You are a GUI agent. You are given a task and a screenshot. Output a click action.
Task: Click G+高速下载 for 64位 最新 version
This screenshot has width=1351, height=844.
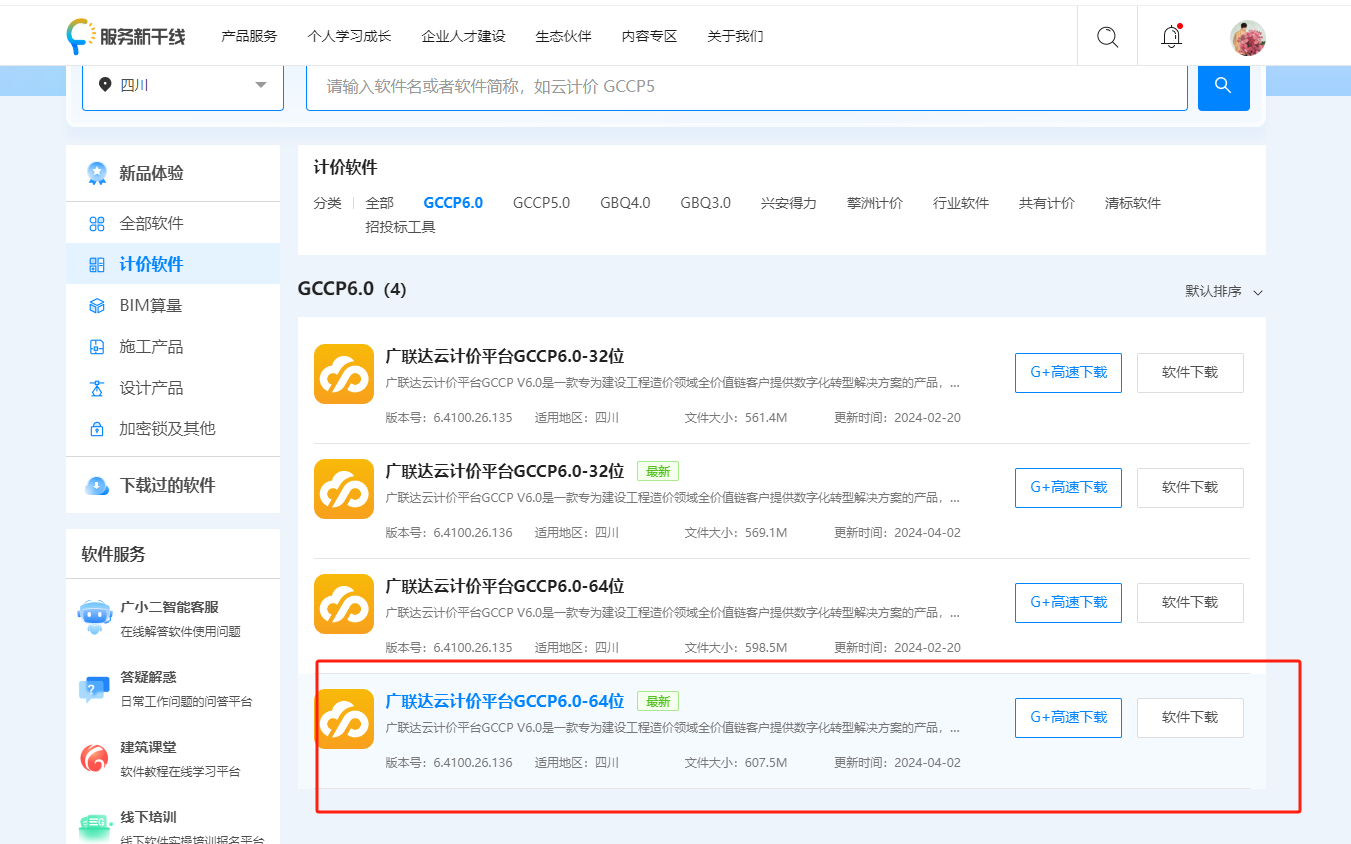click(1068, 717)
